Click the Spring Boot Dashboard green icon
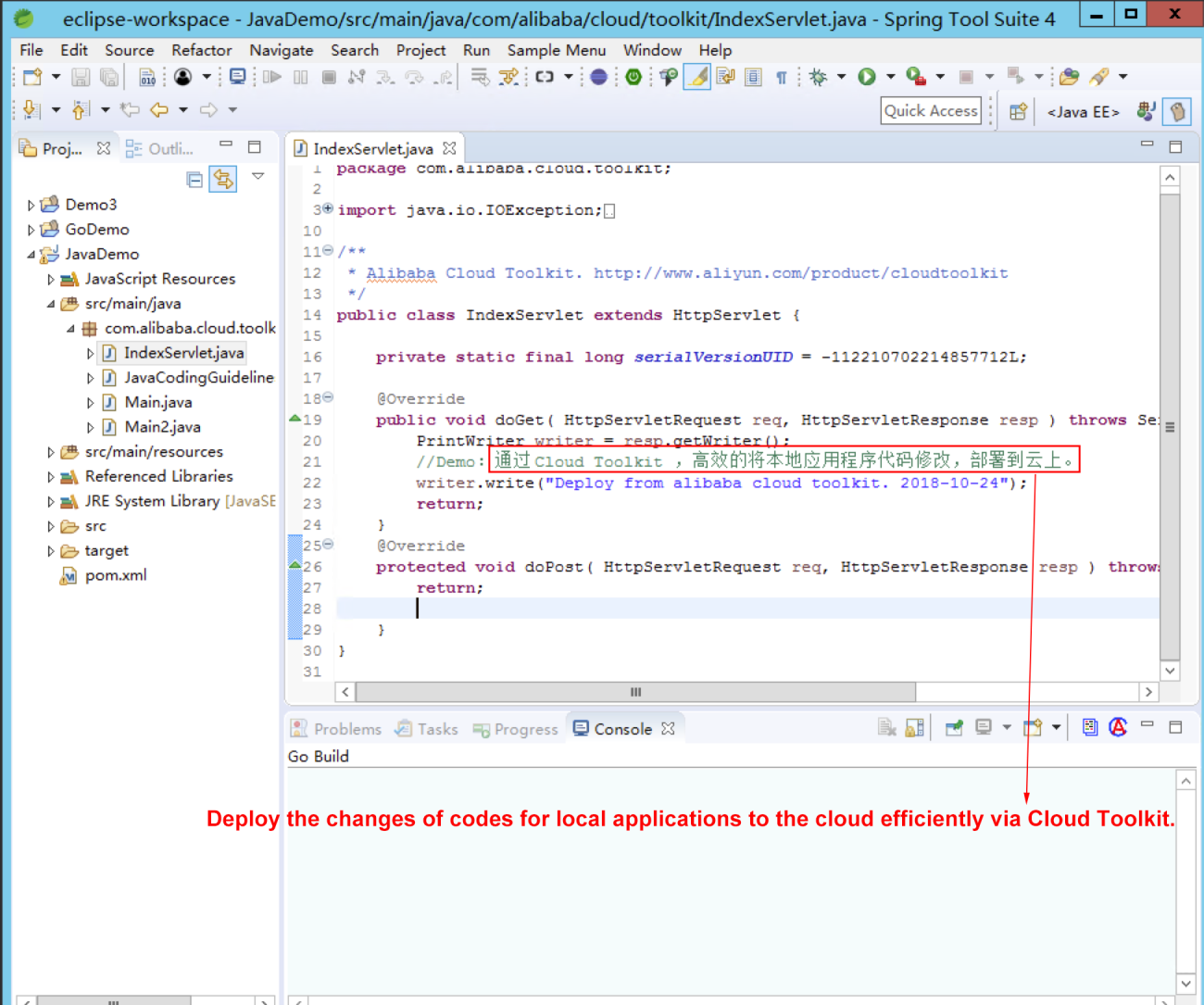Viewport: 1204px width, 1005px height. pos(633,77)
